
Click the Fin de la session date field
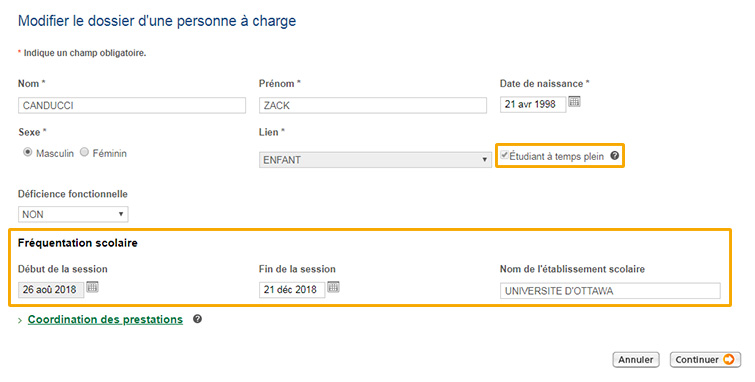(292, 290)
